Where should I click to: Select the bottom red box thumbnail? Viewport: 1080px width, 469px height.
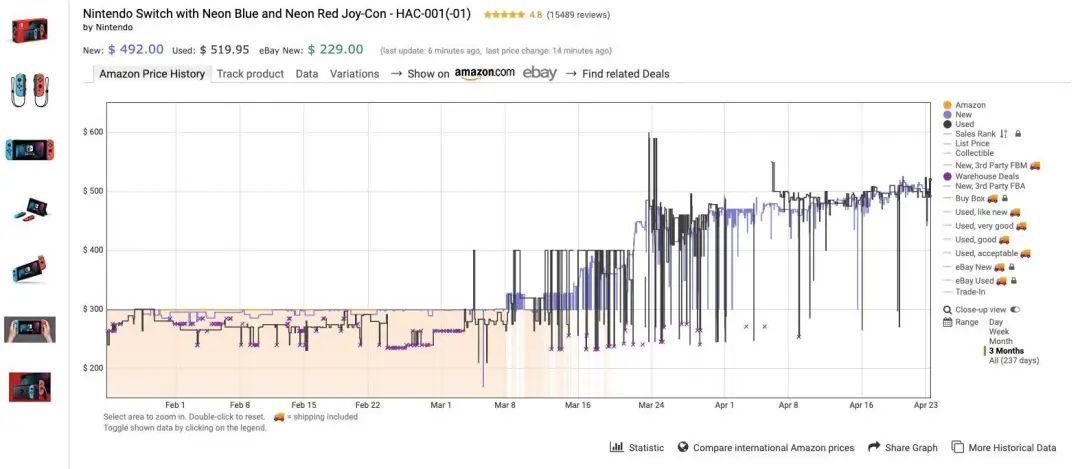tap(30, 387)
